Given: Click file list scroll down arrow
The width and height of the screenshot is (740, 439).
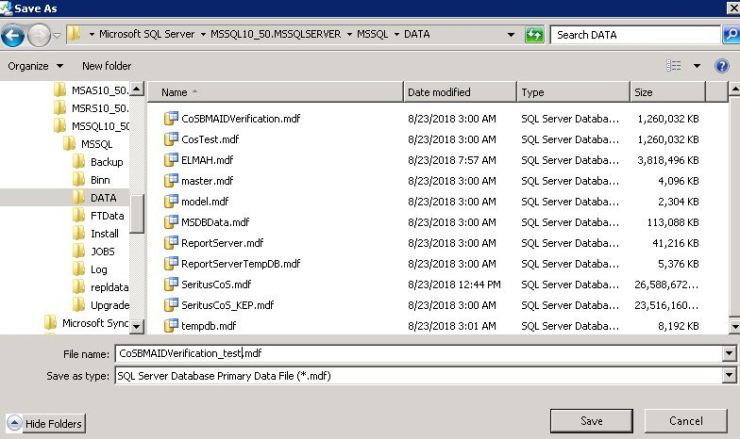Looking at the screenshot, I should click(x=734, y=326).
